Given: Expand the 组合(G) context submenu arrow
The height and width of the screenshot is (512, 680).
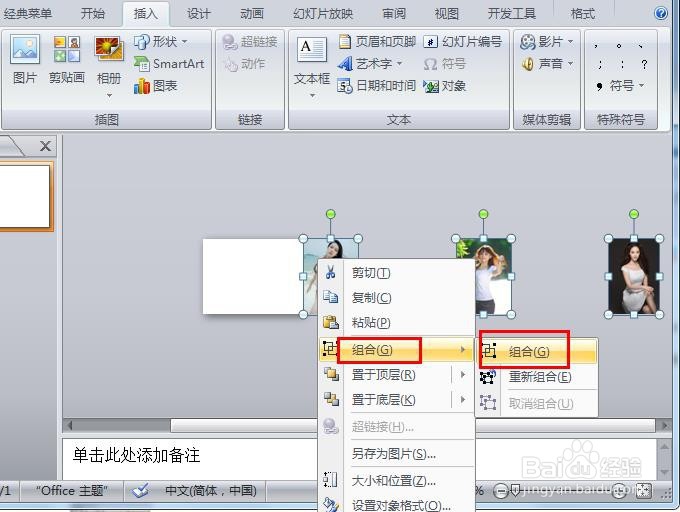Looking at the screenshot, I should coord(463,349).
